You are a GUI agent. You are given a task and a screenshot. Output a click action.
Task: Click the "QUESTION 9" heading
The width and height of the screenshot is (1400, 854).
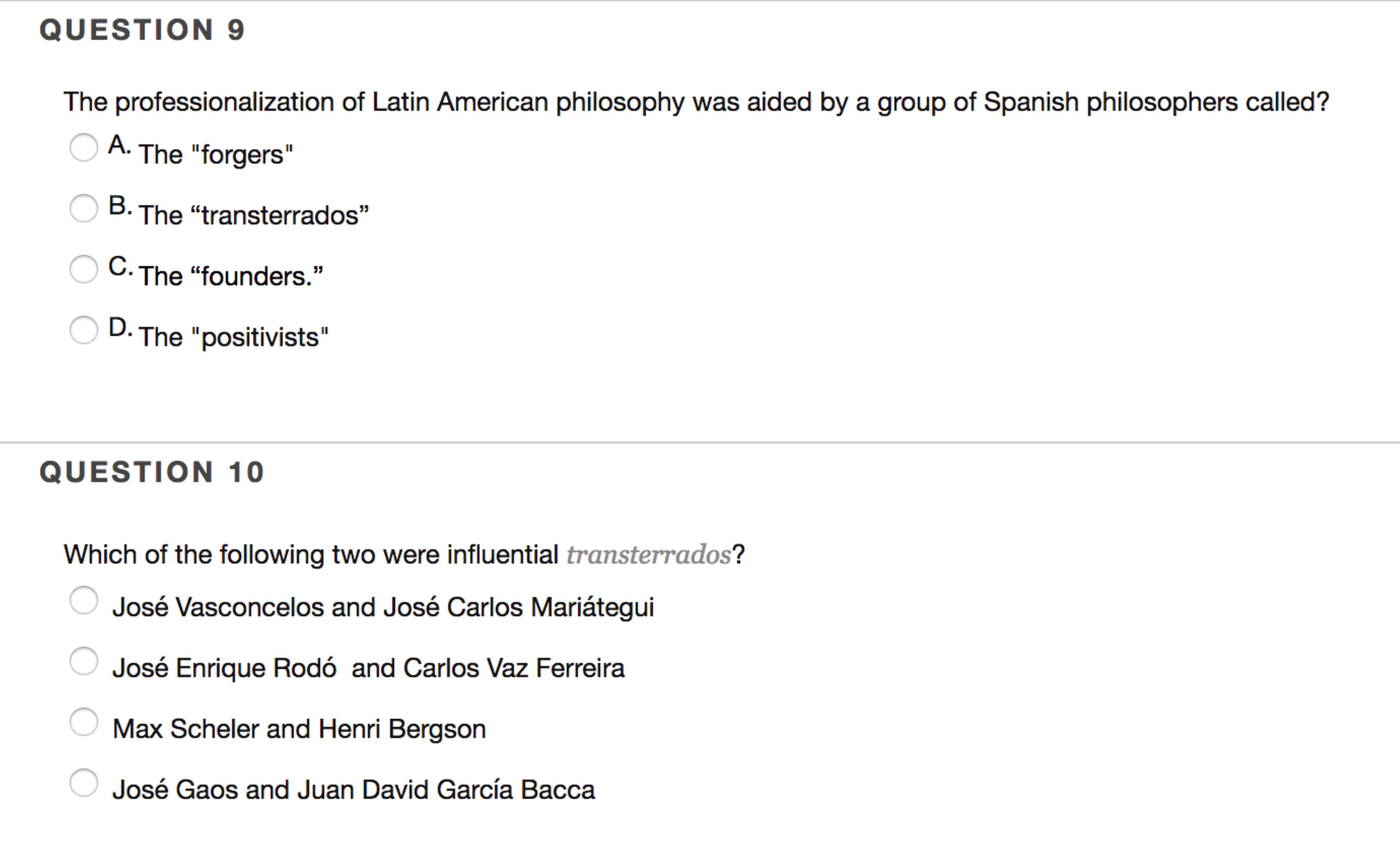point(142,30)
